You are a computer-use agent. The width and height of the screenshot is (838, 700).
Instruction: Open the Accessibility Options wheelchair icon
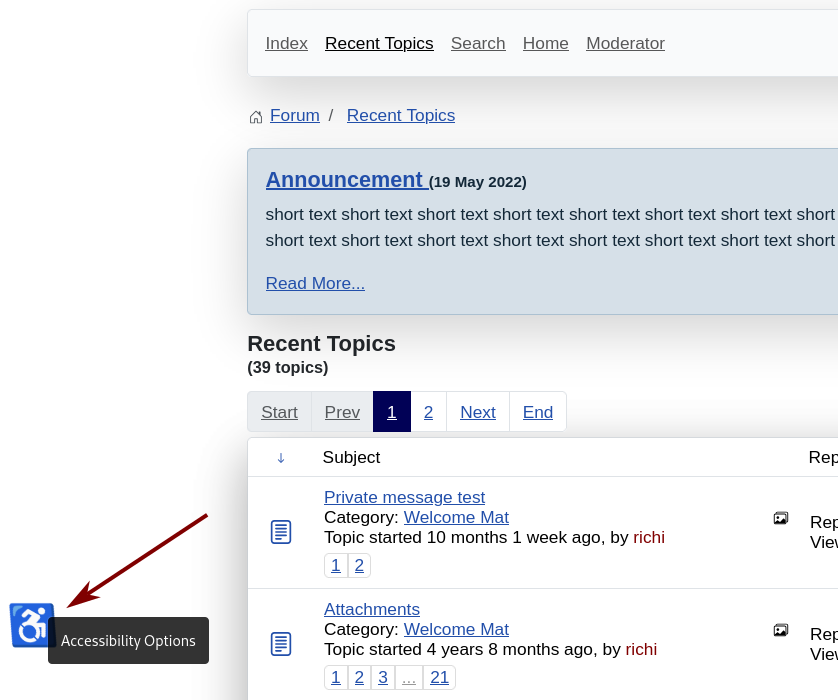click(x=32, y=625)
